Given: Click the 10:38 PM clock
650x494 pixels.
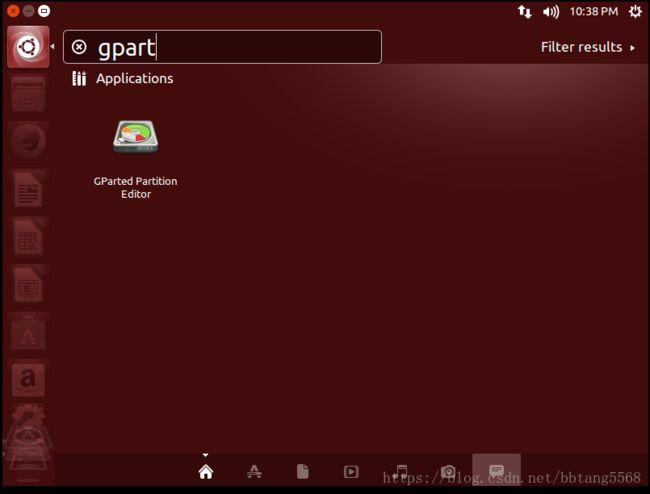Looking at the screenshot, I should [594, 12].
